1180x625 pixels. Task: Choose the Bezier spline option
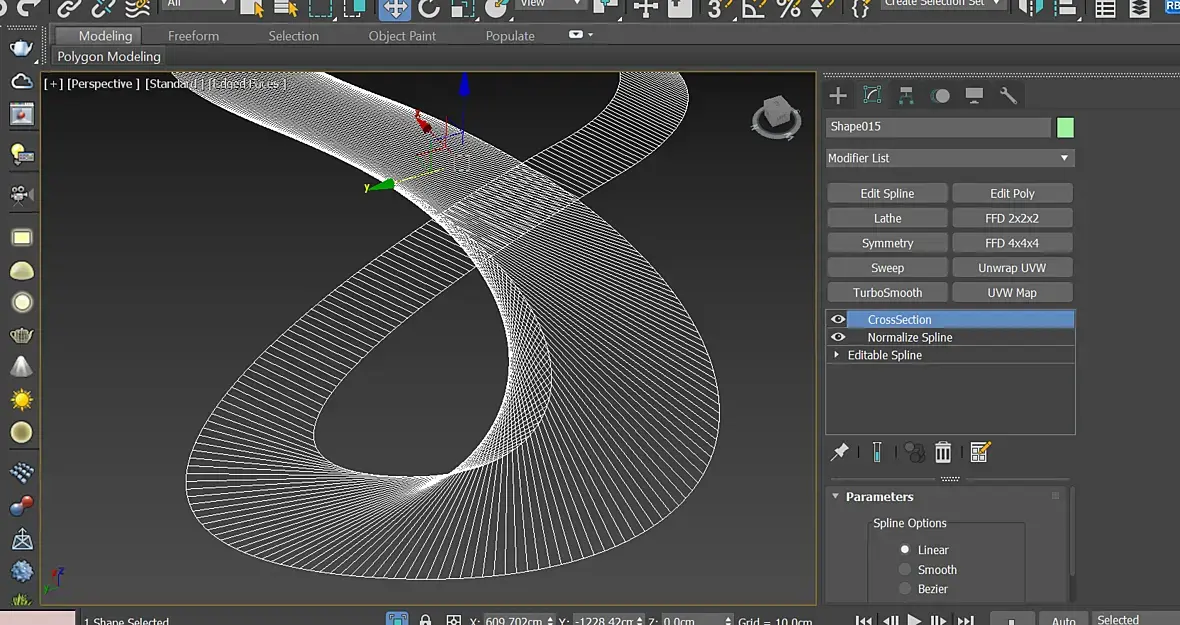905,590
